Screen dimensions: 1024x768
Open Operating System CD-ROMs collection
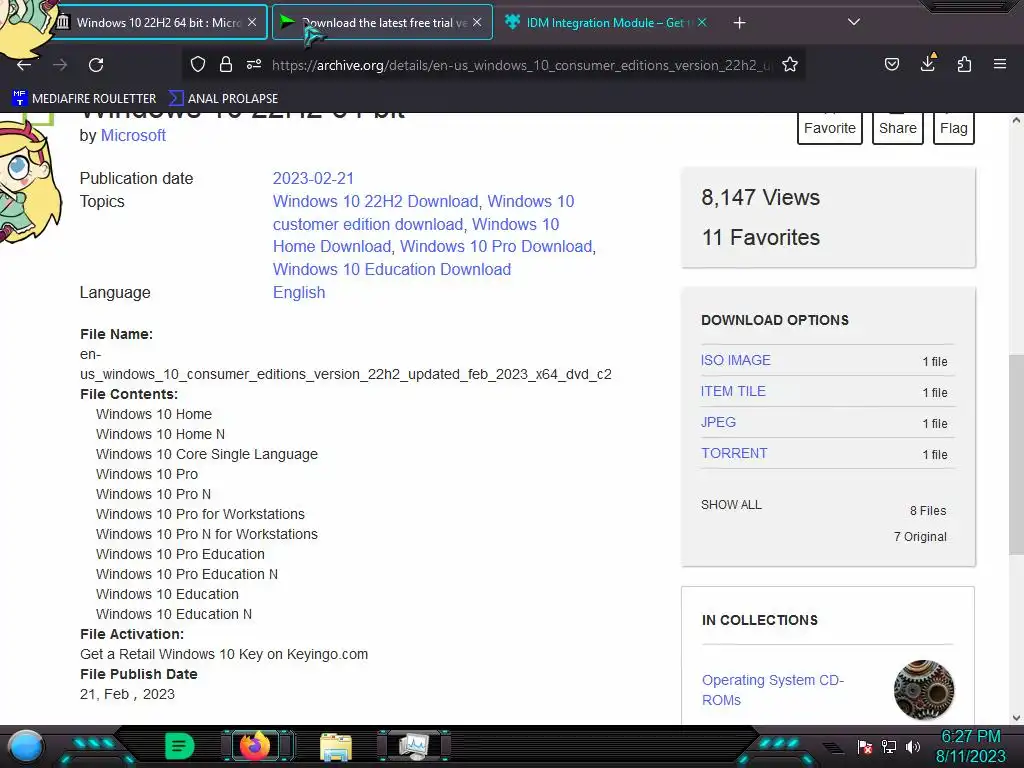tap(773, 690)
